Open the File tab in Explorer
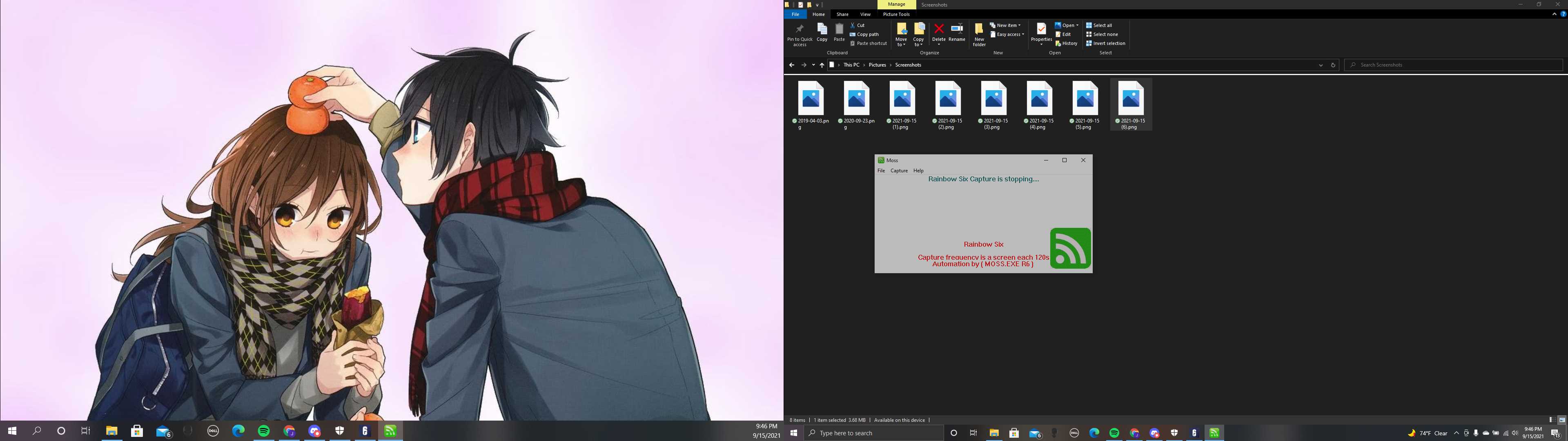This screenshot has height=441, width=1568. (795, 15)
